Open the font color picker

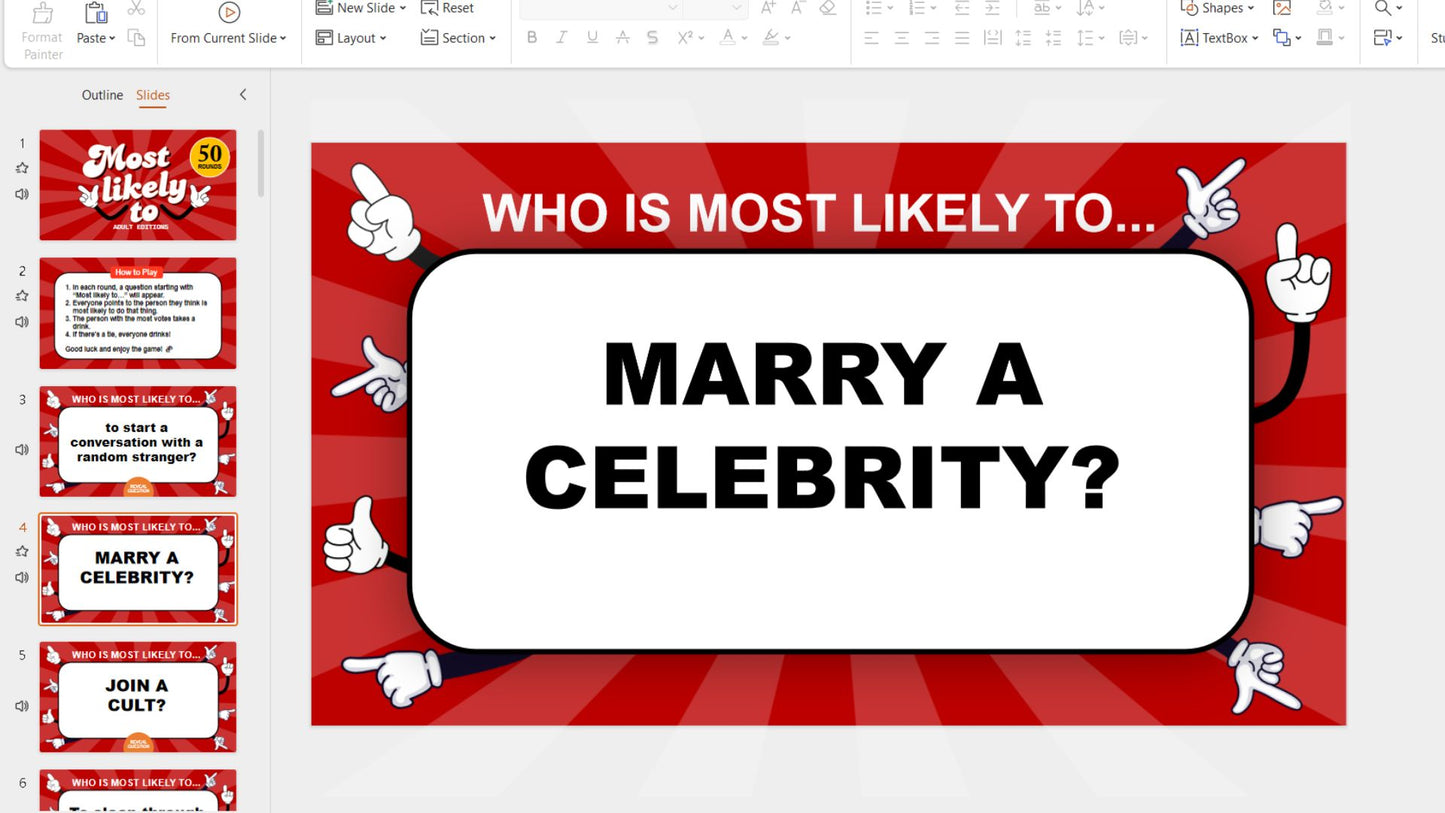(731, 37)
